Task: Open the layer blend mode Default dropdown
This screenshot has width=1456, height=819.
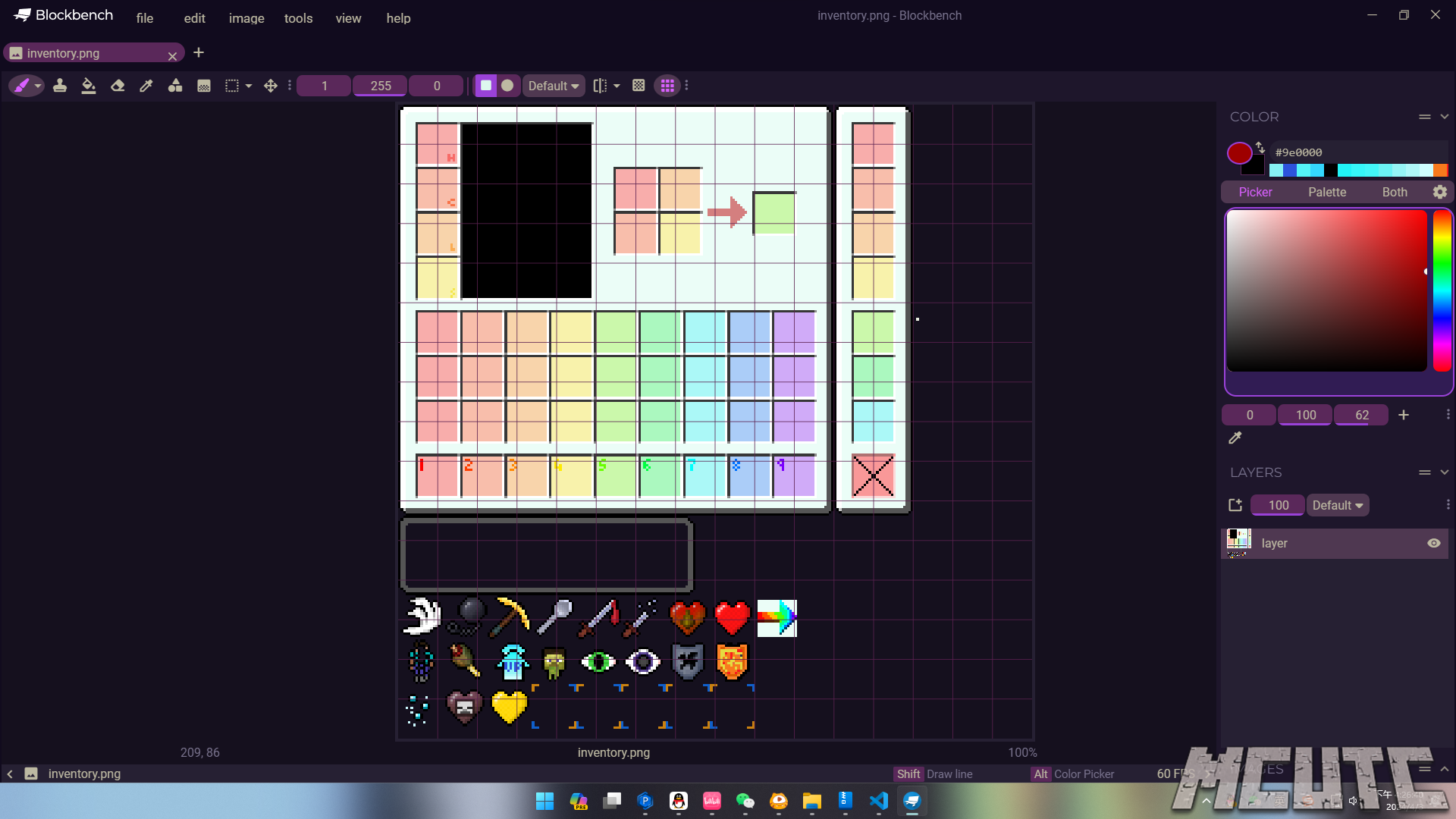Action: point(1338,505)
